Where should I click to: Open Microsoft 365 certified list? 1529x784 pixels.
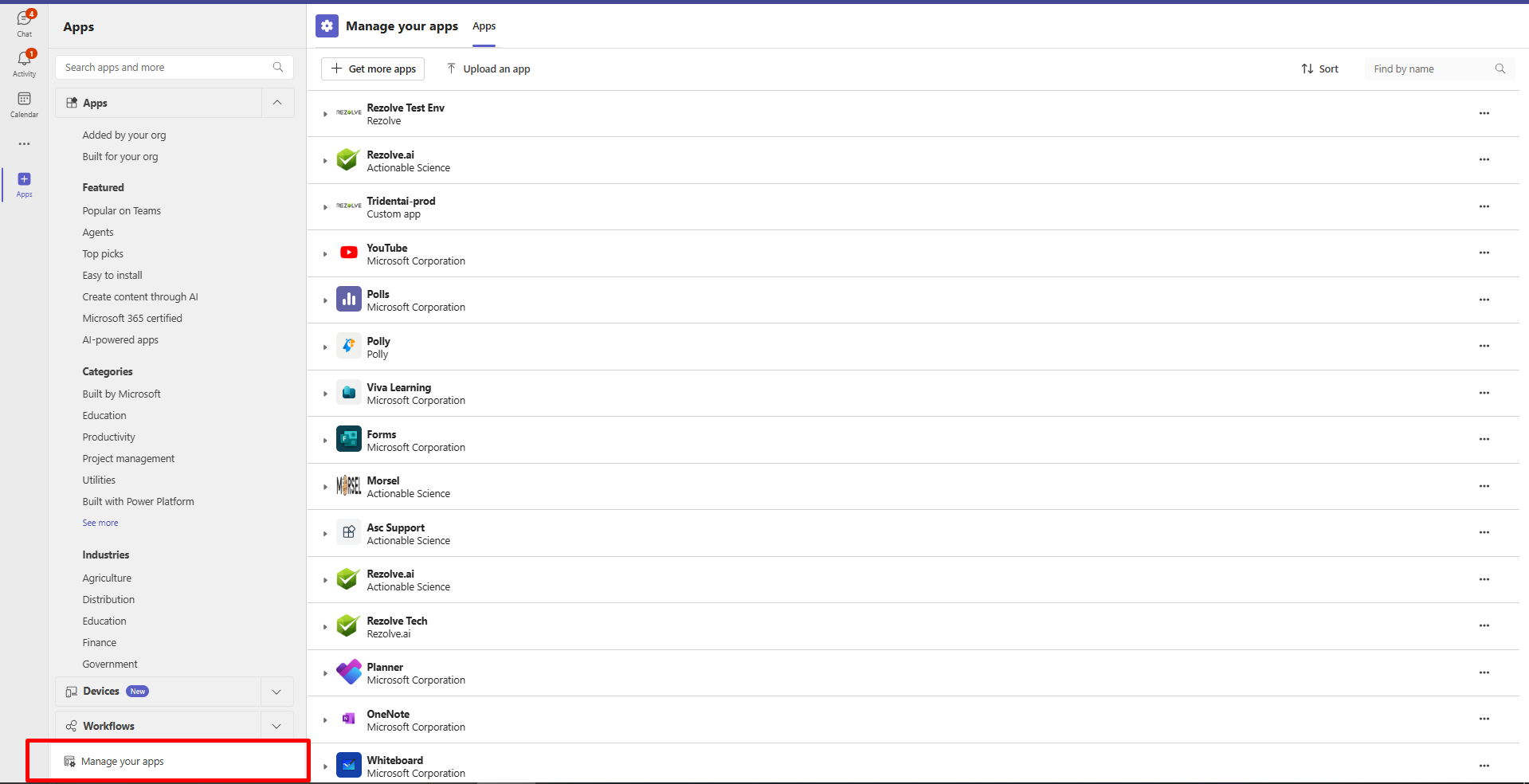pos(132,319)
